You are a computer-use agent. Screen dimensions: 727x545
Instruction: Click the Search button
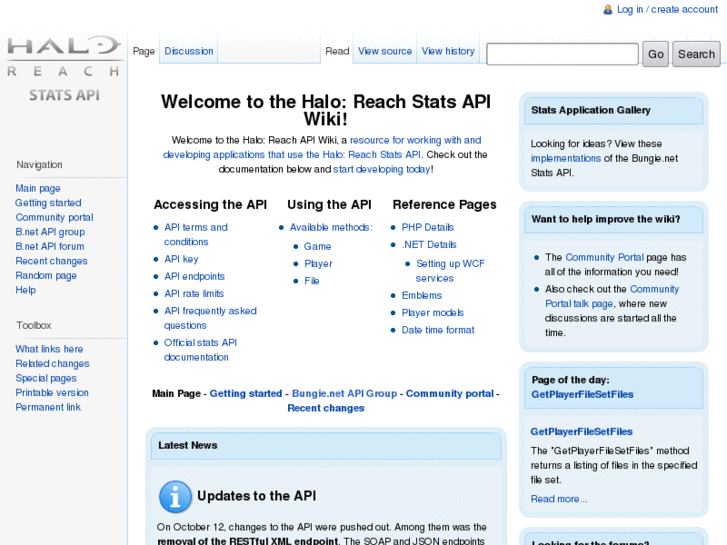696,54
